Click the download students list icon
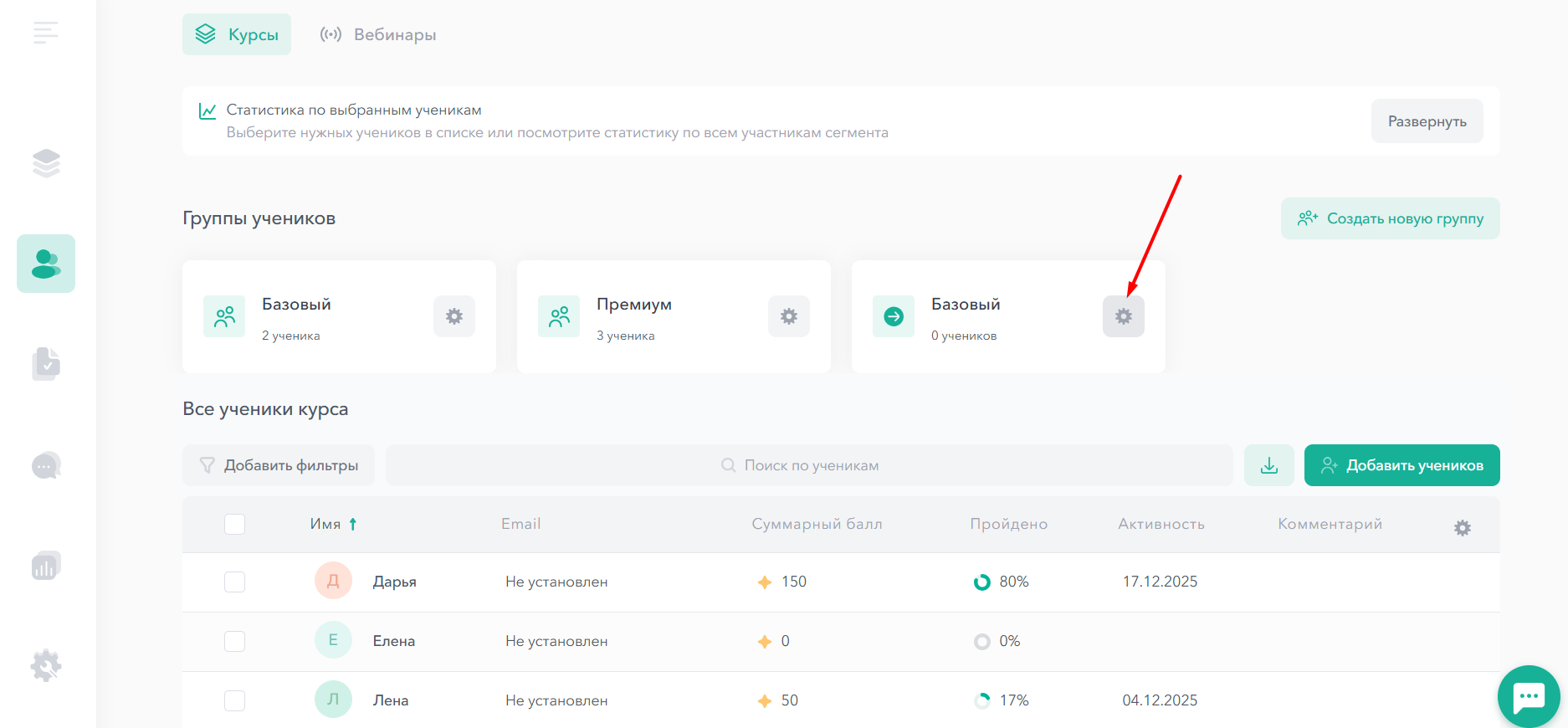Viewport: 1568px width, 728px height. coord(1268,465)
